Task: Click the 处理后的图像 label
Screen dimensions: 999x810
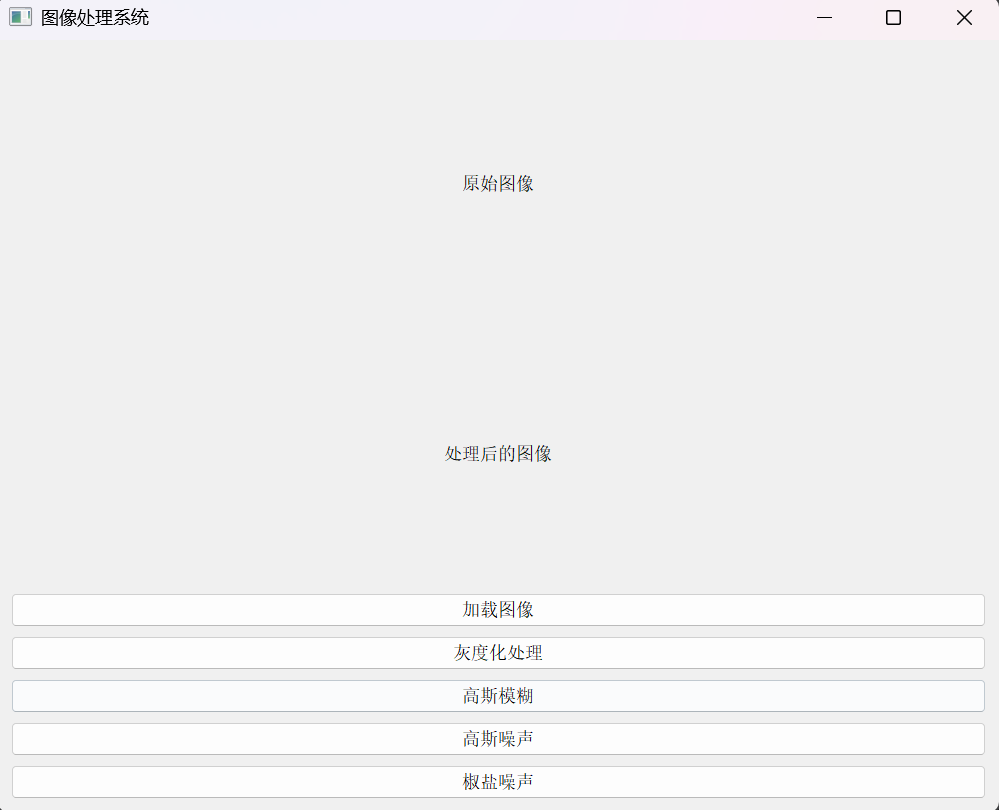Action: (x=498, y=454)
